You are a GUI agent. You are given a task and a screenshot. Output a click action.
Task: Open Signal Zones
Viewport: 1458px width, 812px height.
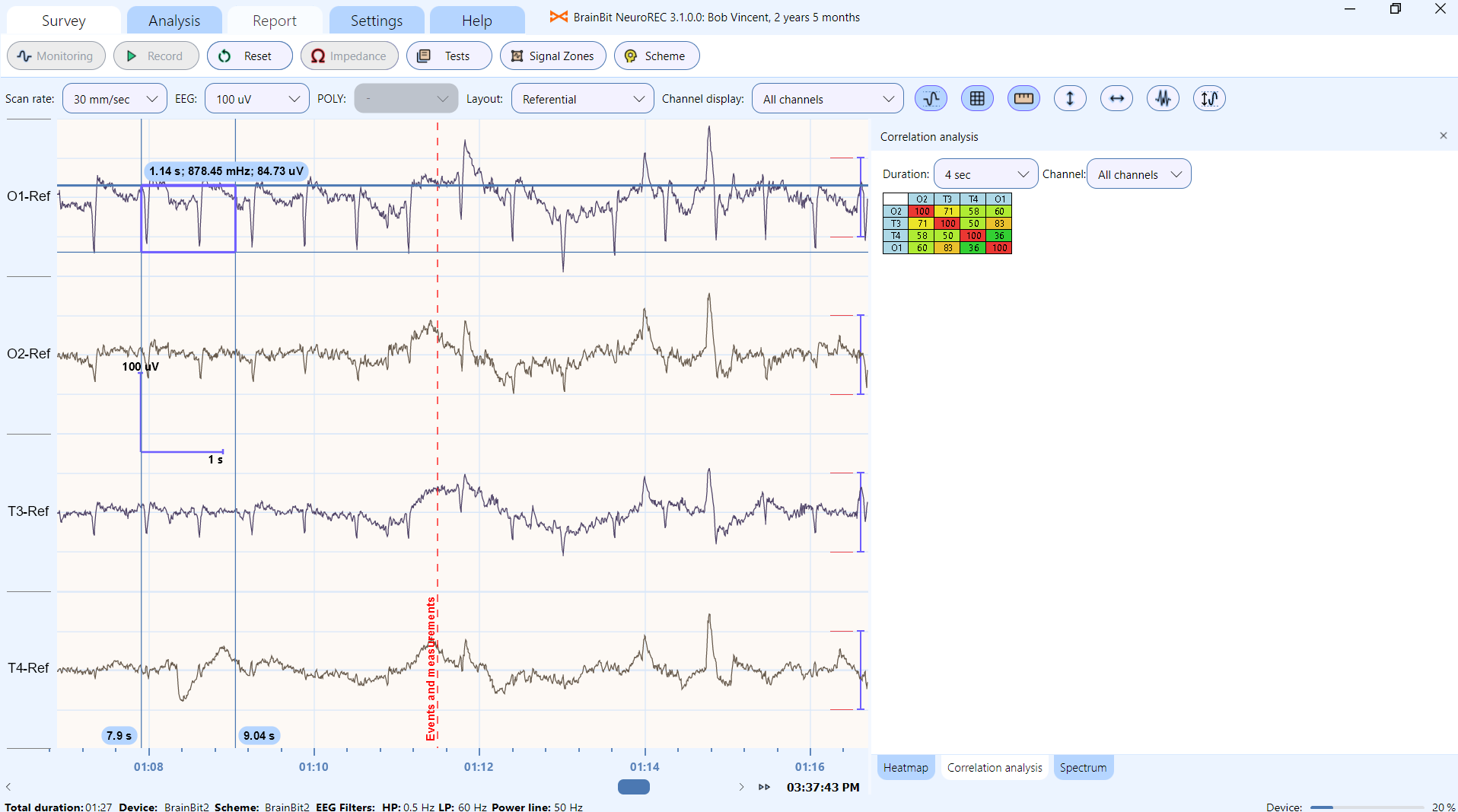552,56
